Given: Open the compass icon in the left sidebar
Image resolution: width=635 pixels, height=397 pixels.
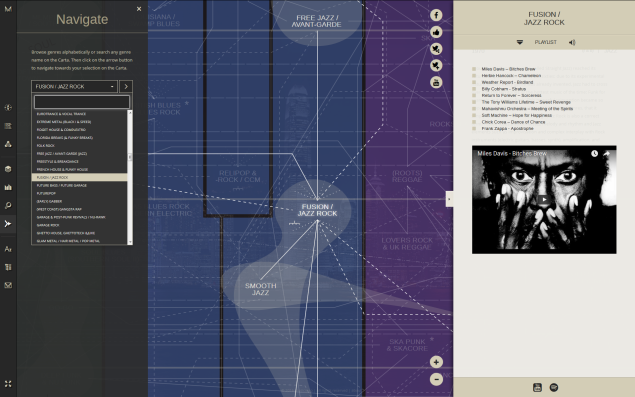Looking at the screenshot, I should pyautogui.click(x=8, y=107).
